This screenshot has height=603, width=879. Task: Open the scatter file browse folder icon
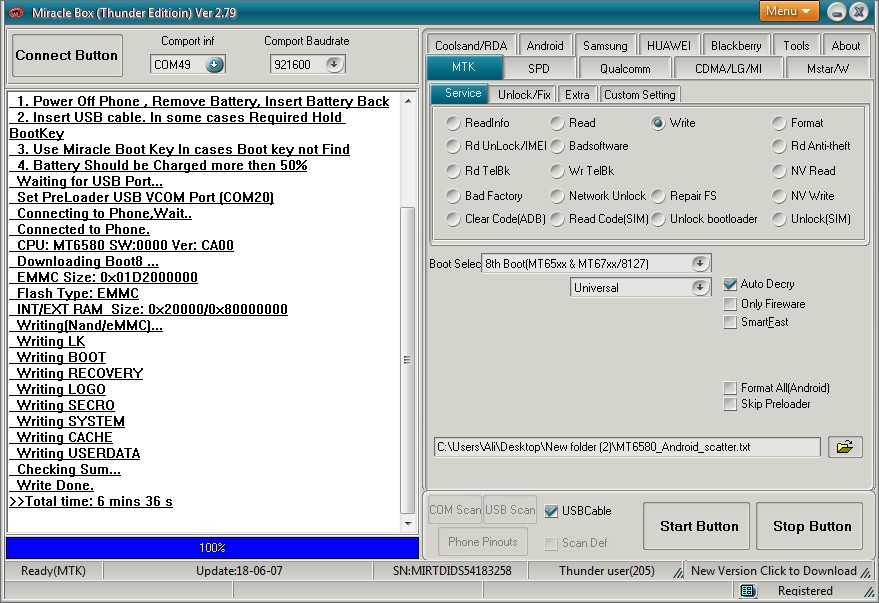click(x=845, y=447)
